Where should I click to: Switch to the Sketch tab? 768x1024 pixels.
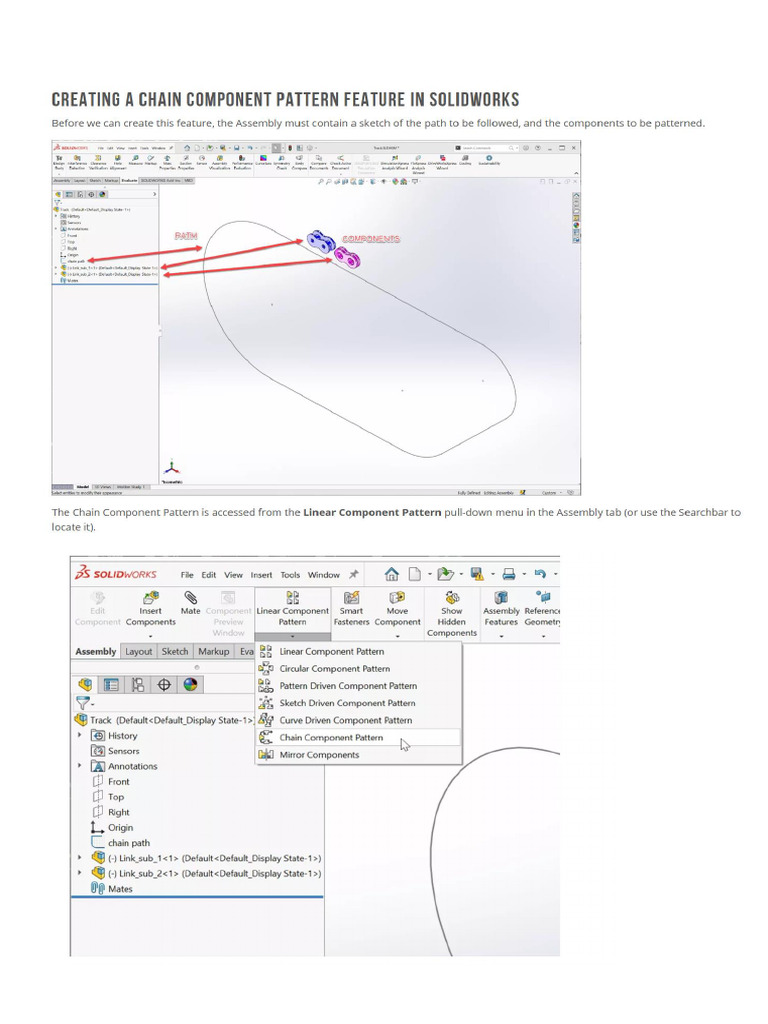point(175,651)
